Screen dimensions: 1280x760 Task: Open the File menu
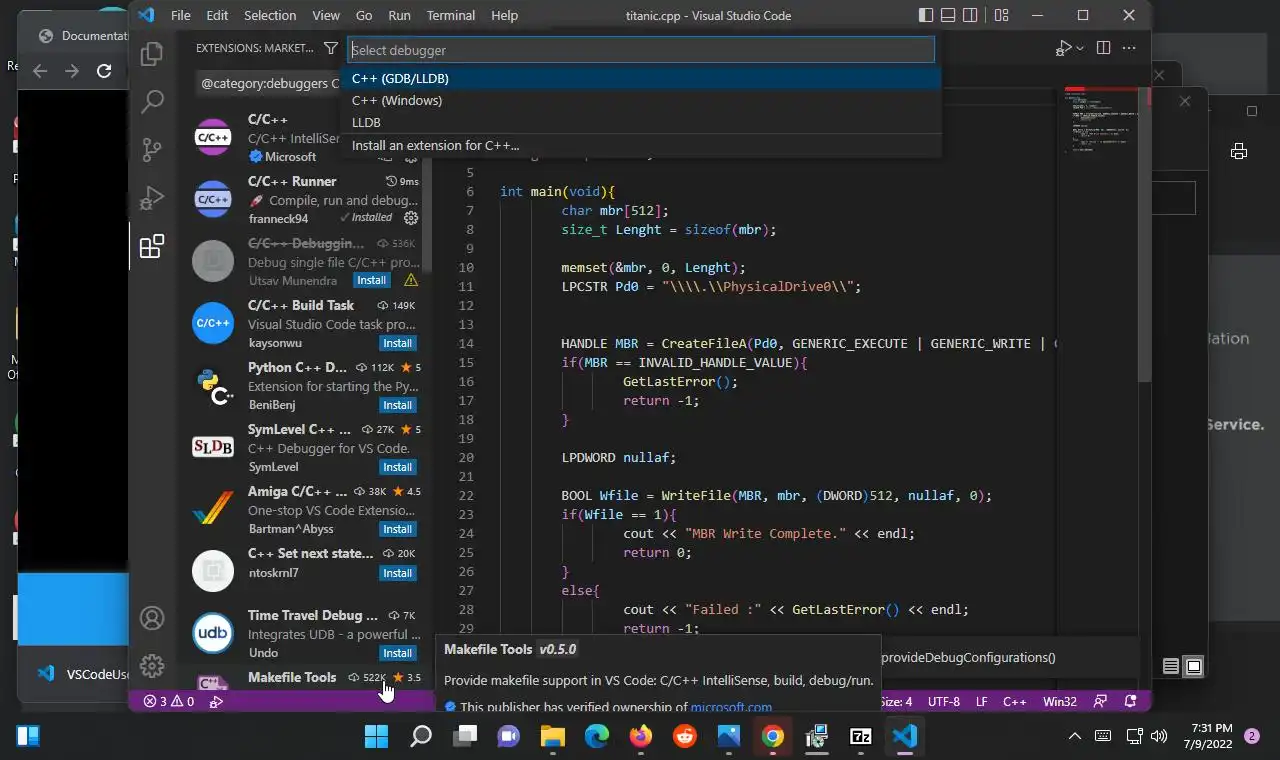tap(181, 15)
